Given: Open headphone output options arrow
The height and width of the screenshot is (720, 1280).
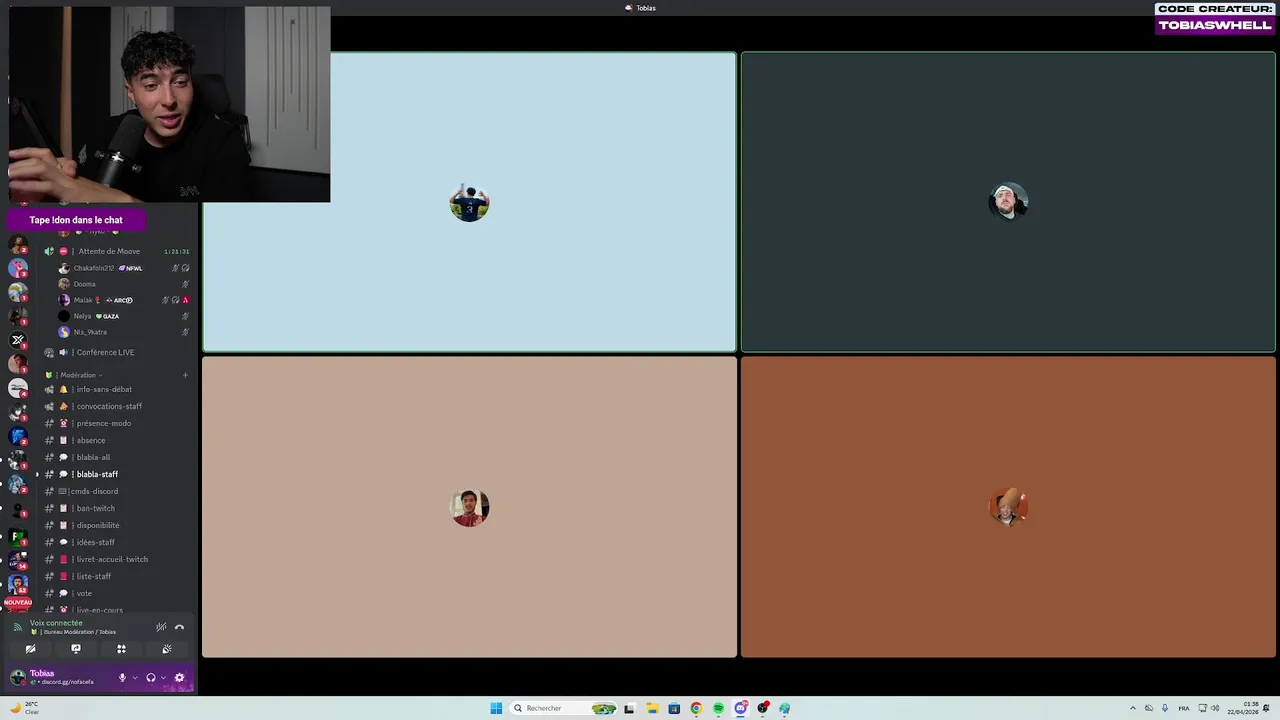Looking at the screenshot, I should (163, 677).
